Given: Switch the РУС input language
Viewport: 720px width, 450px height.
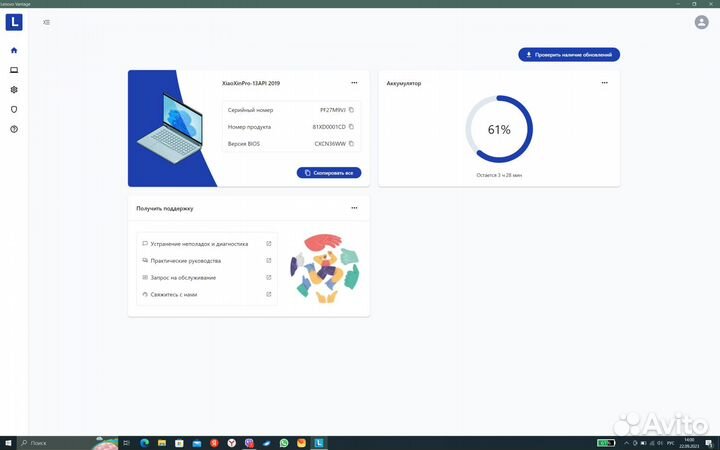Looking at the screenshot, I should pos(671,443).
